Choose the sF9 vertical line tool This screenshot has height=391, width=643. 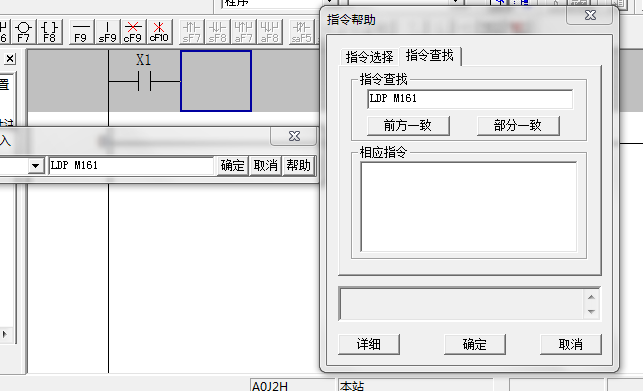107,32
